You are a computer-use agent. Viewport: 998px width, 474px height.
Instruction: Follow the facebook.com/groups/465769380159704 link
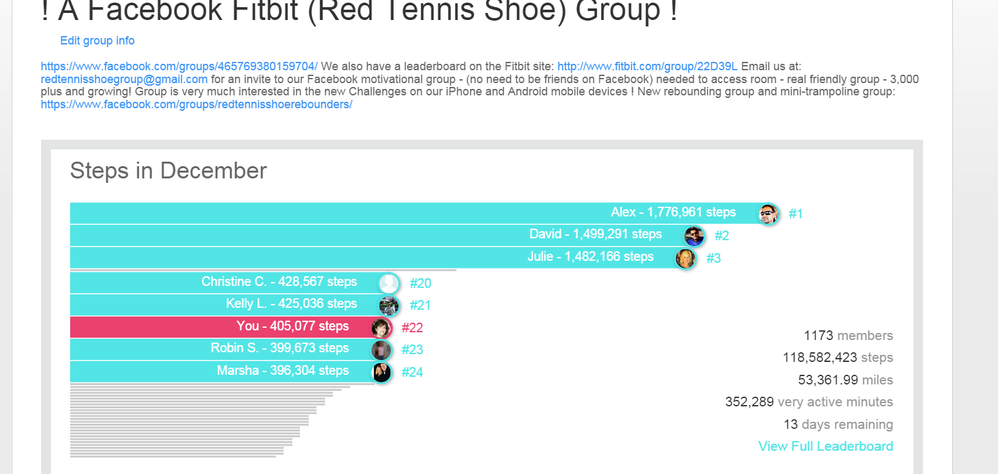coord(179,66)
